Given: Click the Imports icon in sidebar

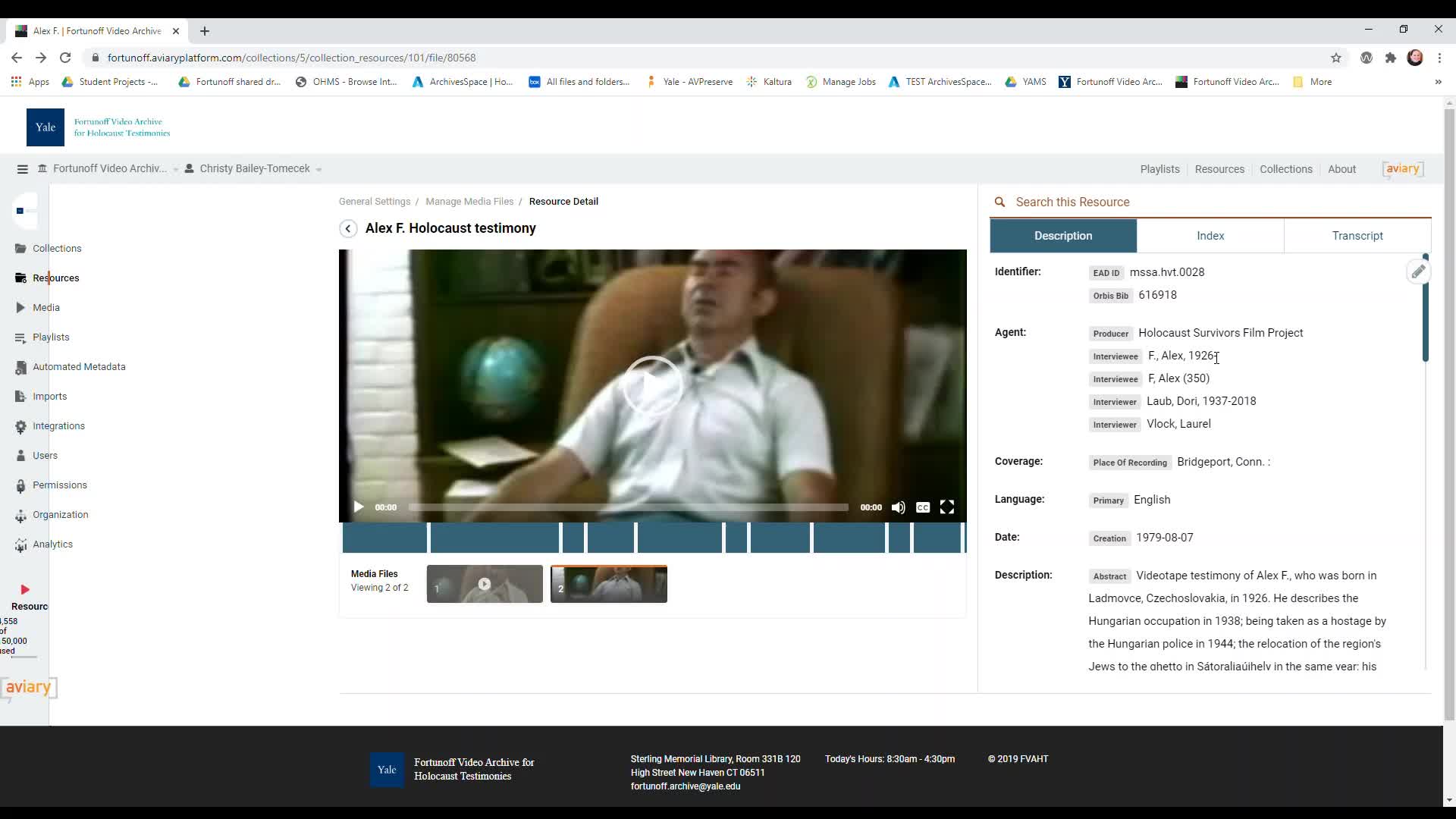Looking at the screenshot, I should [20, 397].
